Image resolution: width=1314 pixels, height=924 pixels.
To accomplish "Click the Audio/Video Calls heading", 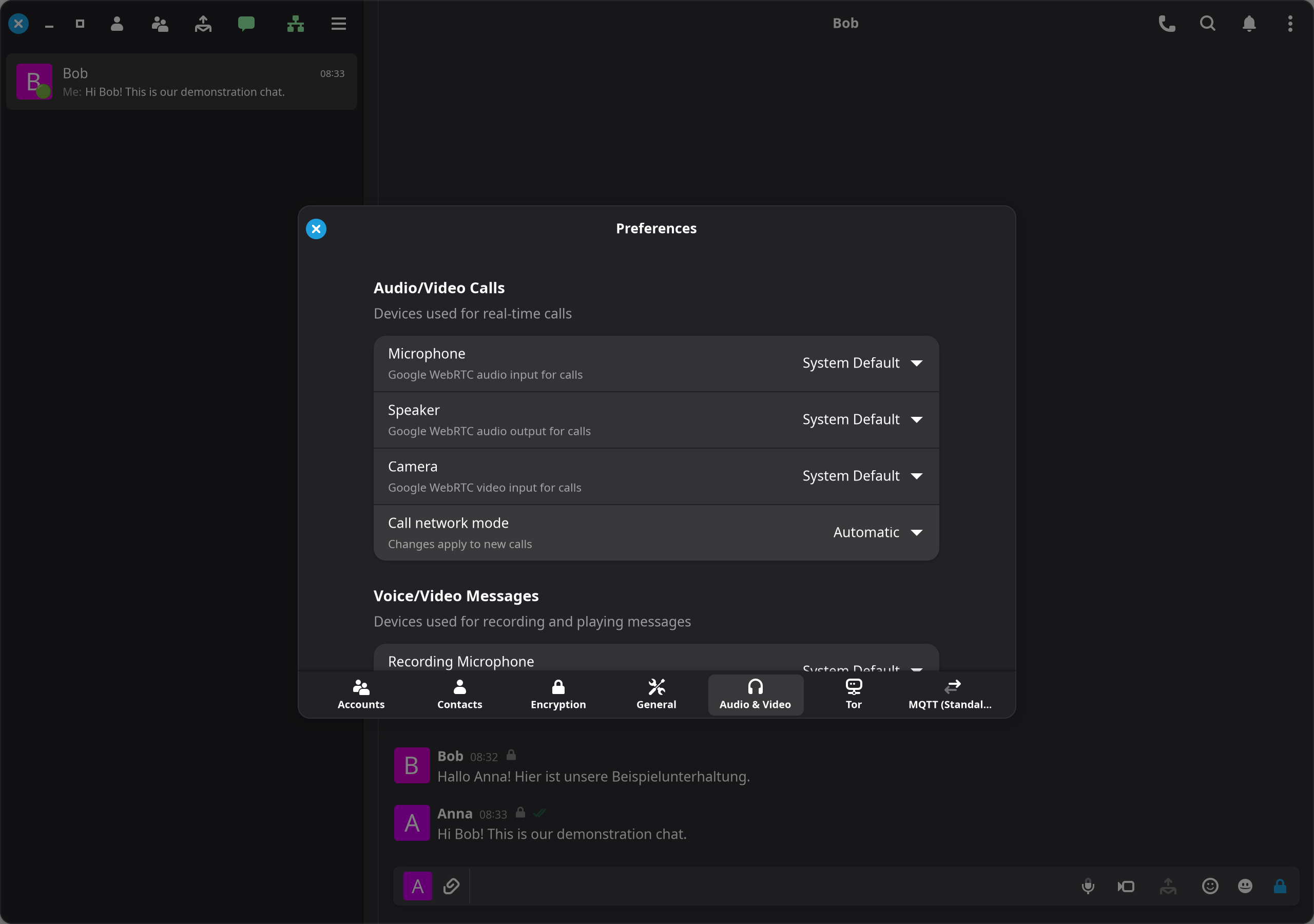I will [x=439, y=288].
